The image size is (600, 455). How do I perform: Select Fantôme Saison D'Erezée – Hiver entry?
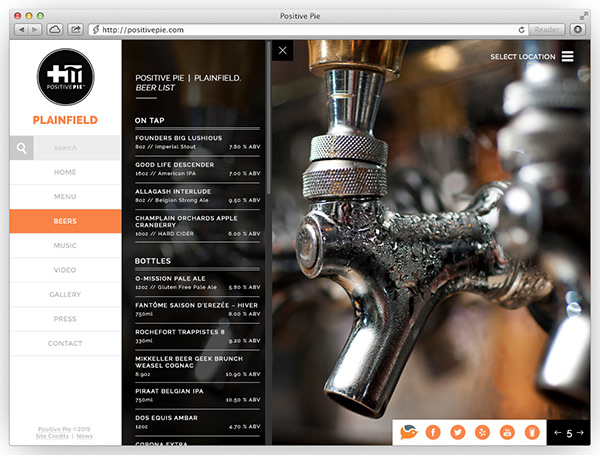197,309
